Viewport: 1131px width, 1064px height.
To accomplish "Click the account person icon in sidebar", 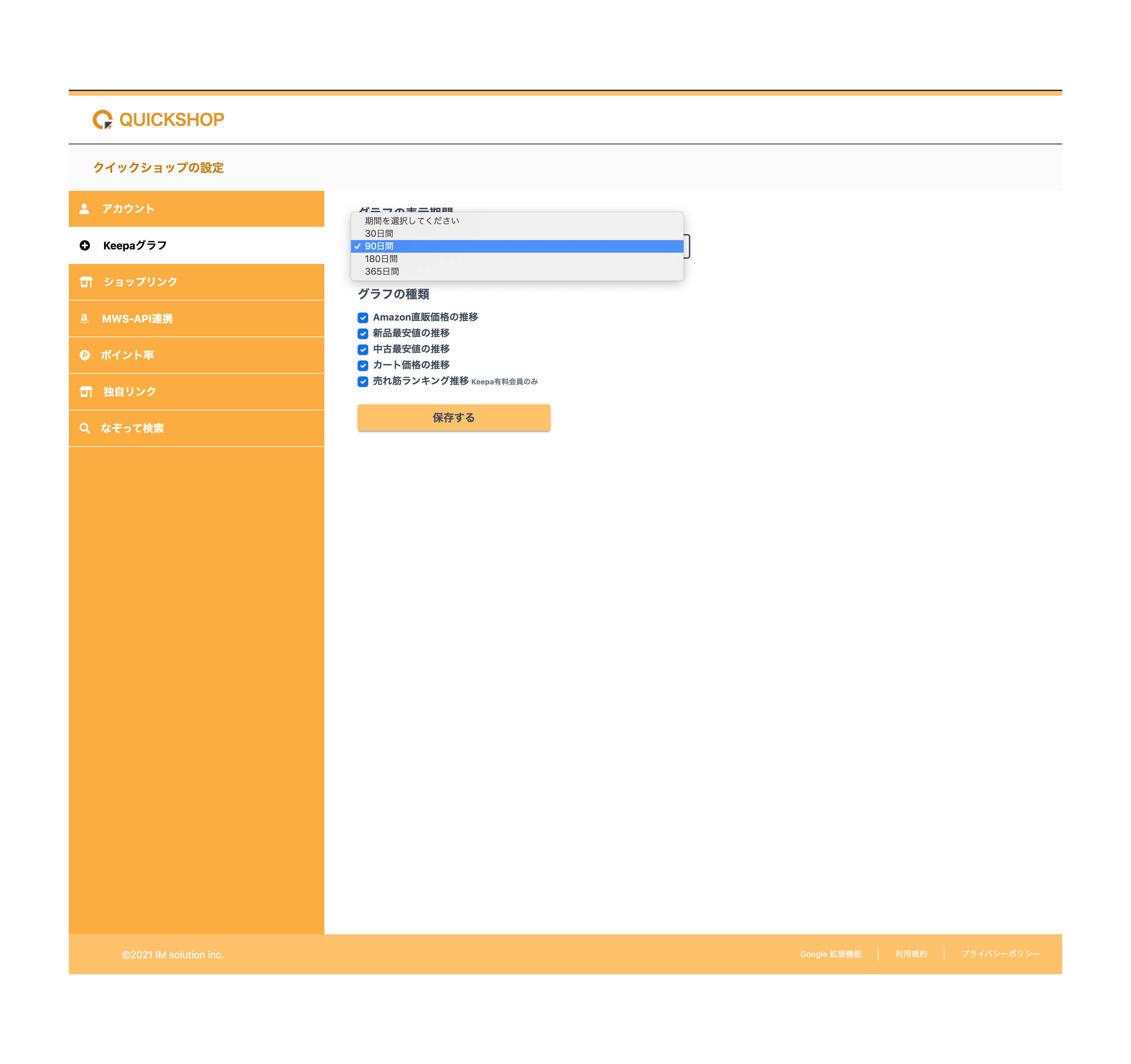I will pos(84,209).
